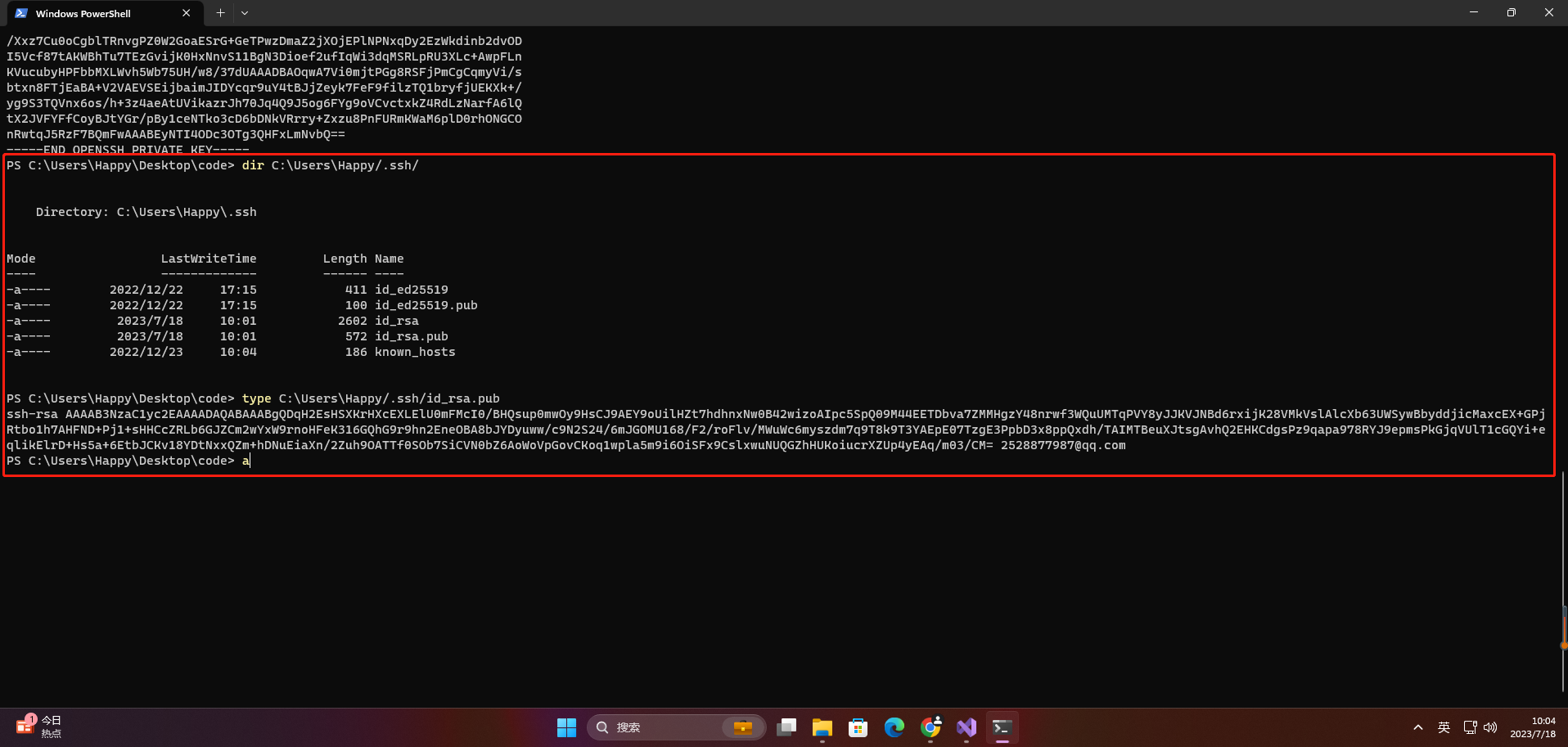Open the clock showing 10:04

[x=1533, y=727]
